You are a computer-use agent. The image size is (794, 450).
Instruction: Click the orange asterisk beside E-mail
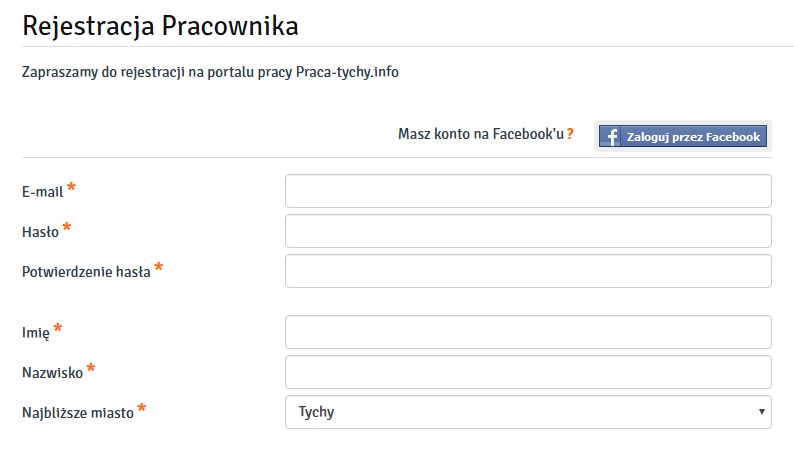point(72,188)
